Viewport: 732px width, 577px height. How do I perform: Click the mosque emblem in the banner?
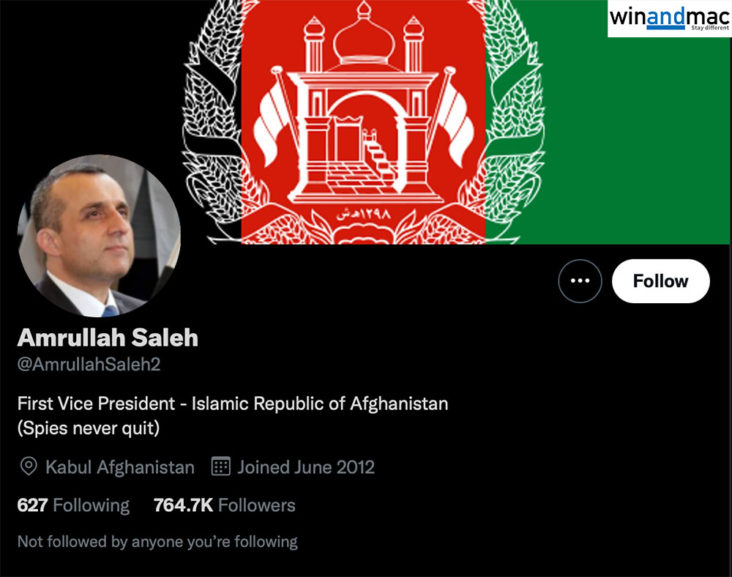pyautogui.click(x=364, y=107)
